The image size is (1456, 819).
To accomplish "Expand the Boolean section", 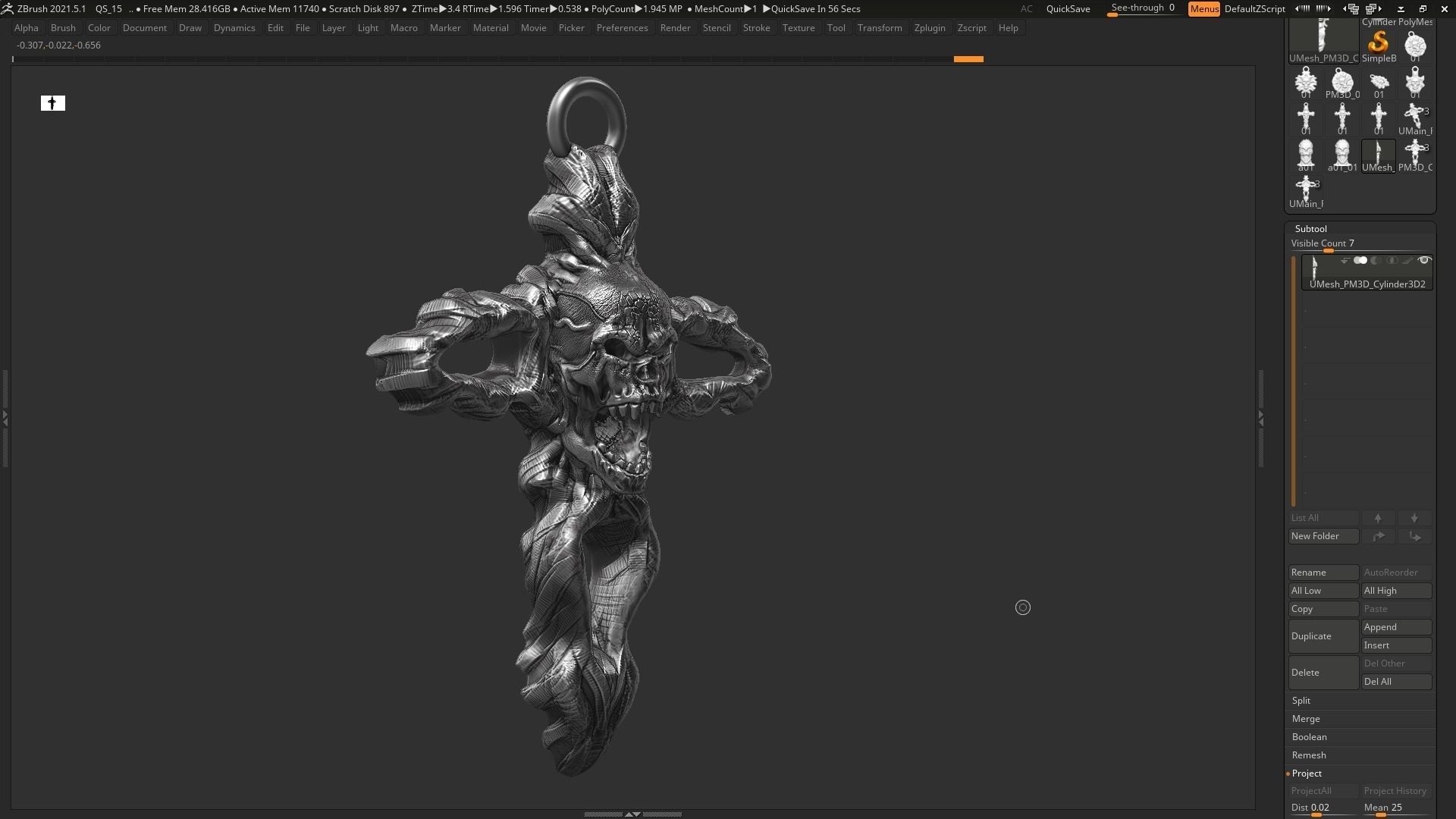I will point(1309,737).
